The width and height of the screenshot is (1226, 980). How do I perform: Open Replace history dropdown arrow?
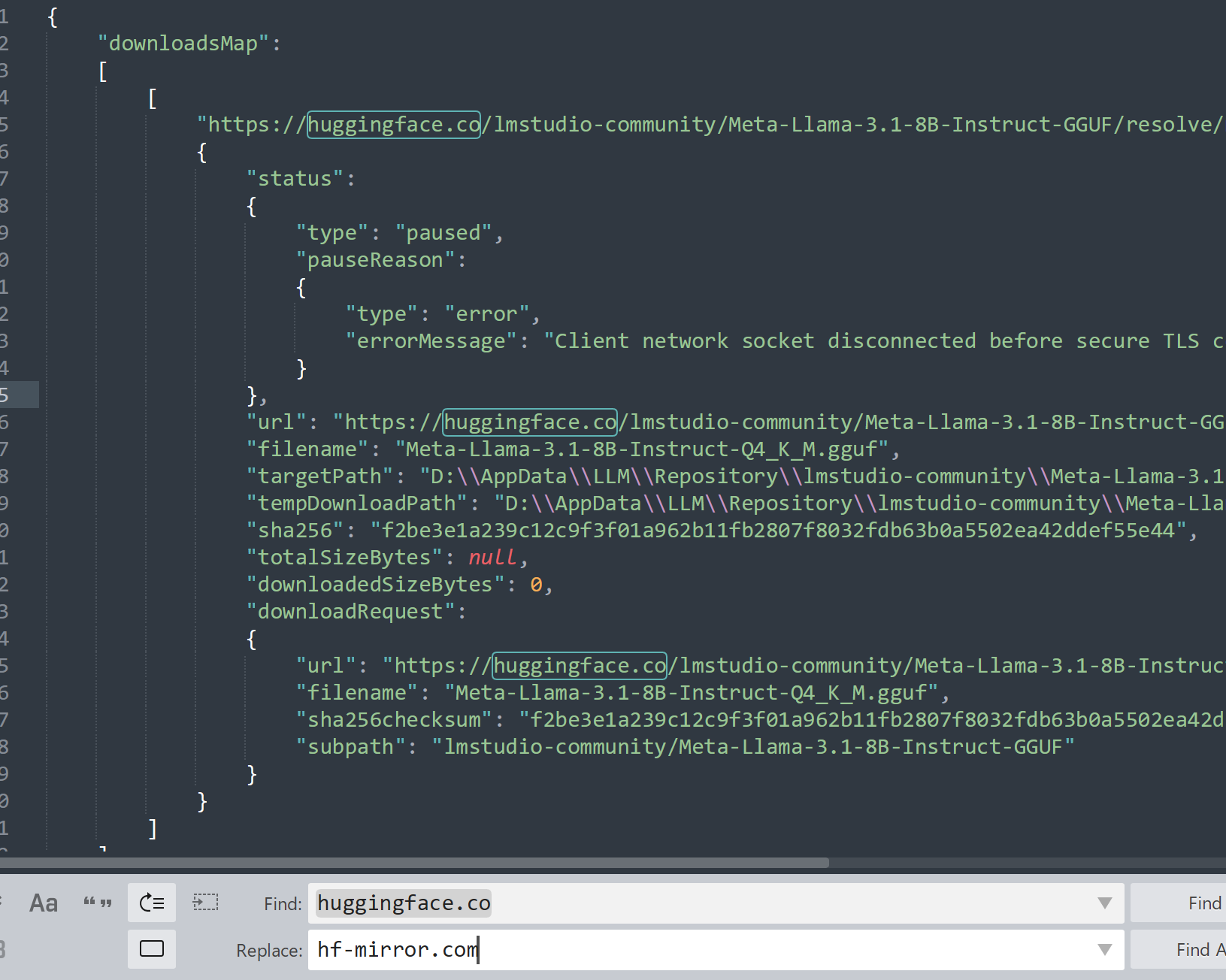point(1104,950)
